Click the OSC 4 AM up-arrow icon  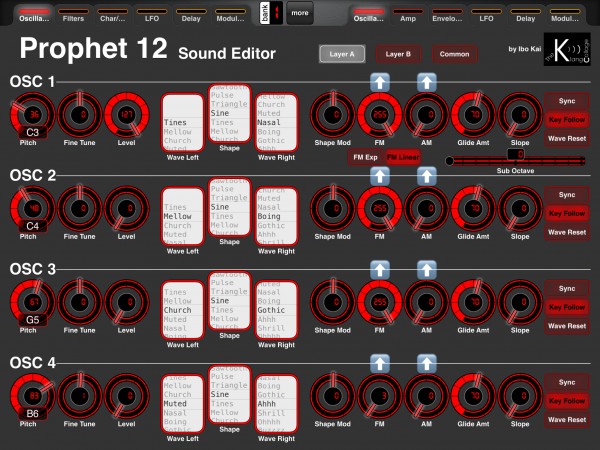point(427,364)
